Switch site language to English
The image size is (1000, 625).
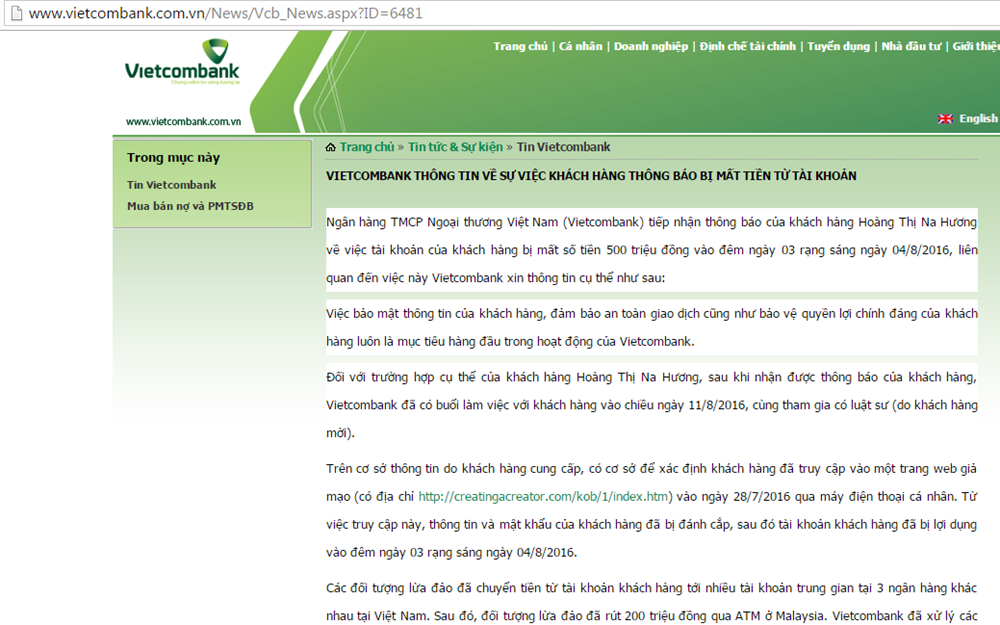tap(978, 119)
